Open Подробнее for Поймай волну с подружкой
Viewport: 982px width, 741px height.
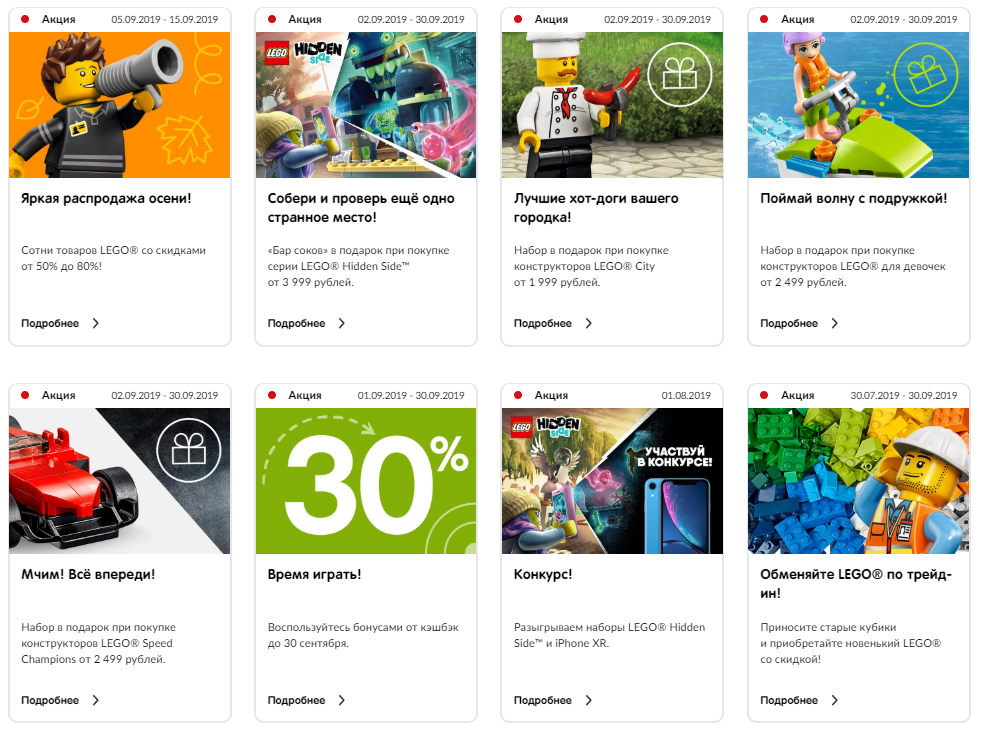tap(789, 323)
